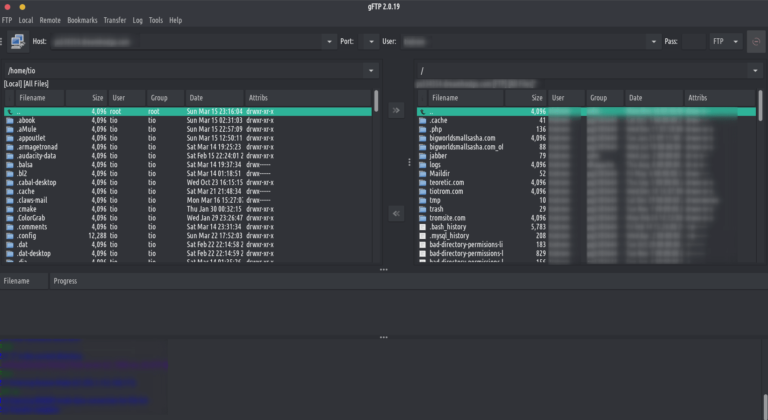Viewport: 768px width, 420px height.
Task: Select the Maildir folder icon
Action: 421,174
